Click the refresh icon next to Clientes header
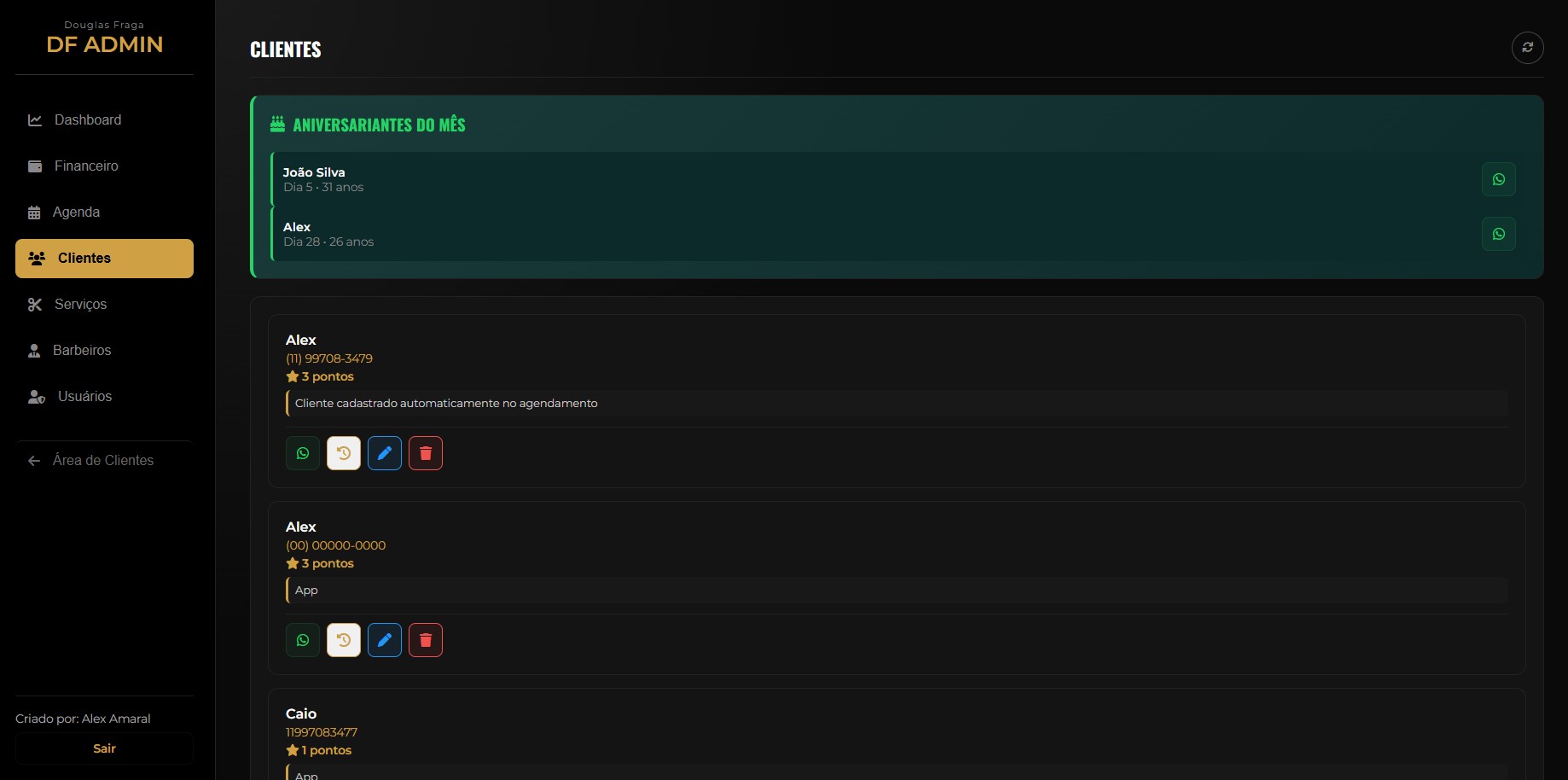Image resolution: width=1568 pixels, height=780 pixels. click(1527, 48)
